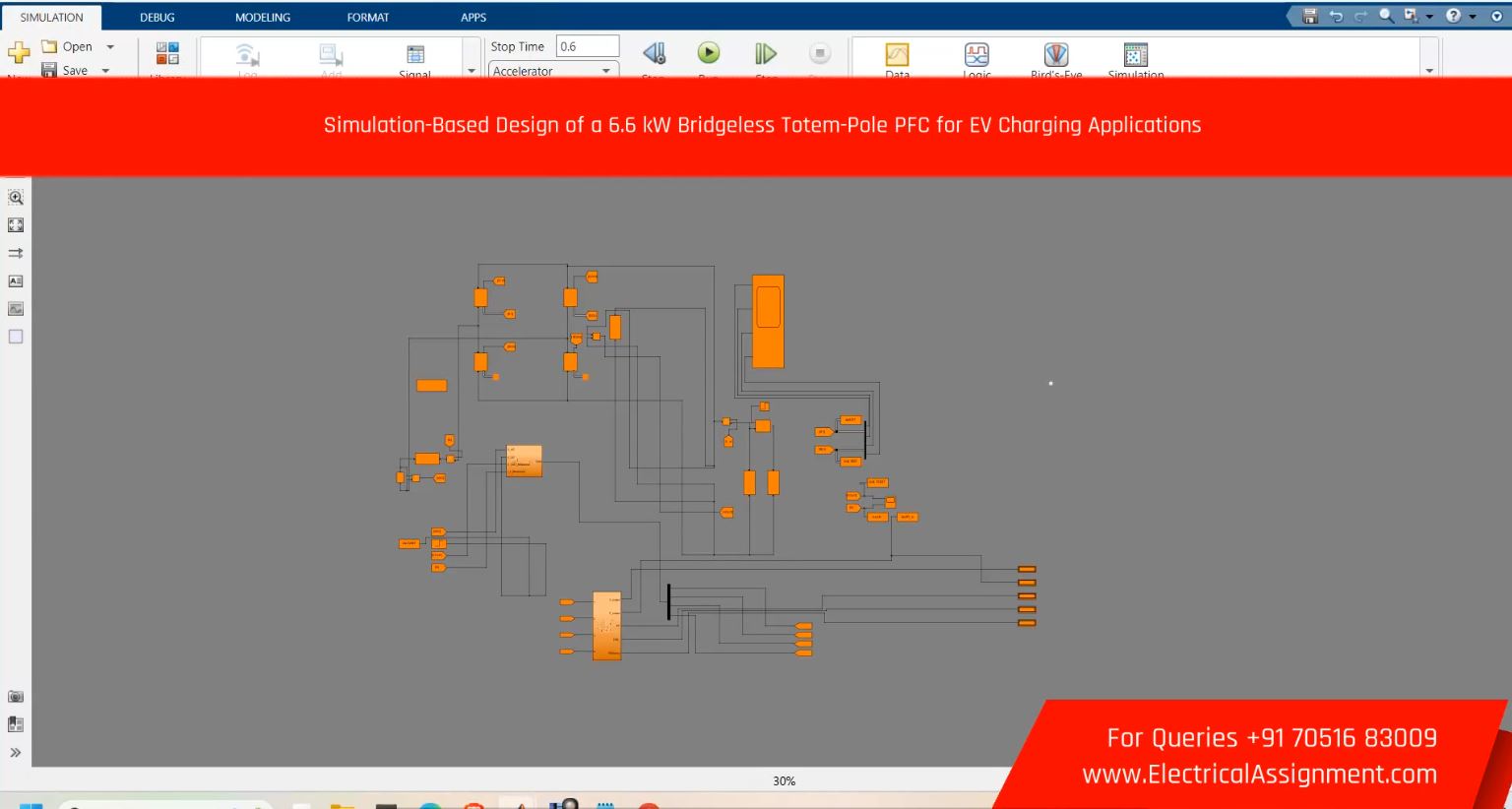Open the Logic Analyzer icon

coord(976,55)
